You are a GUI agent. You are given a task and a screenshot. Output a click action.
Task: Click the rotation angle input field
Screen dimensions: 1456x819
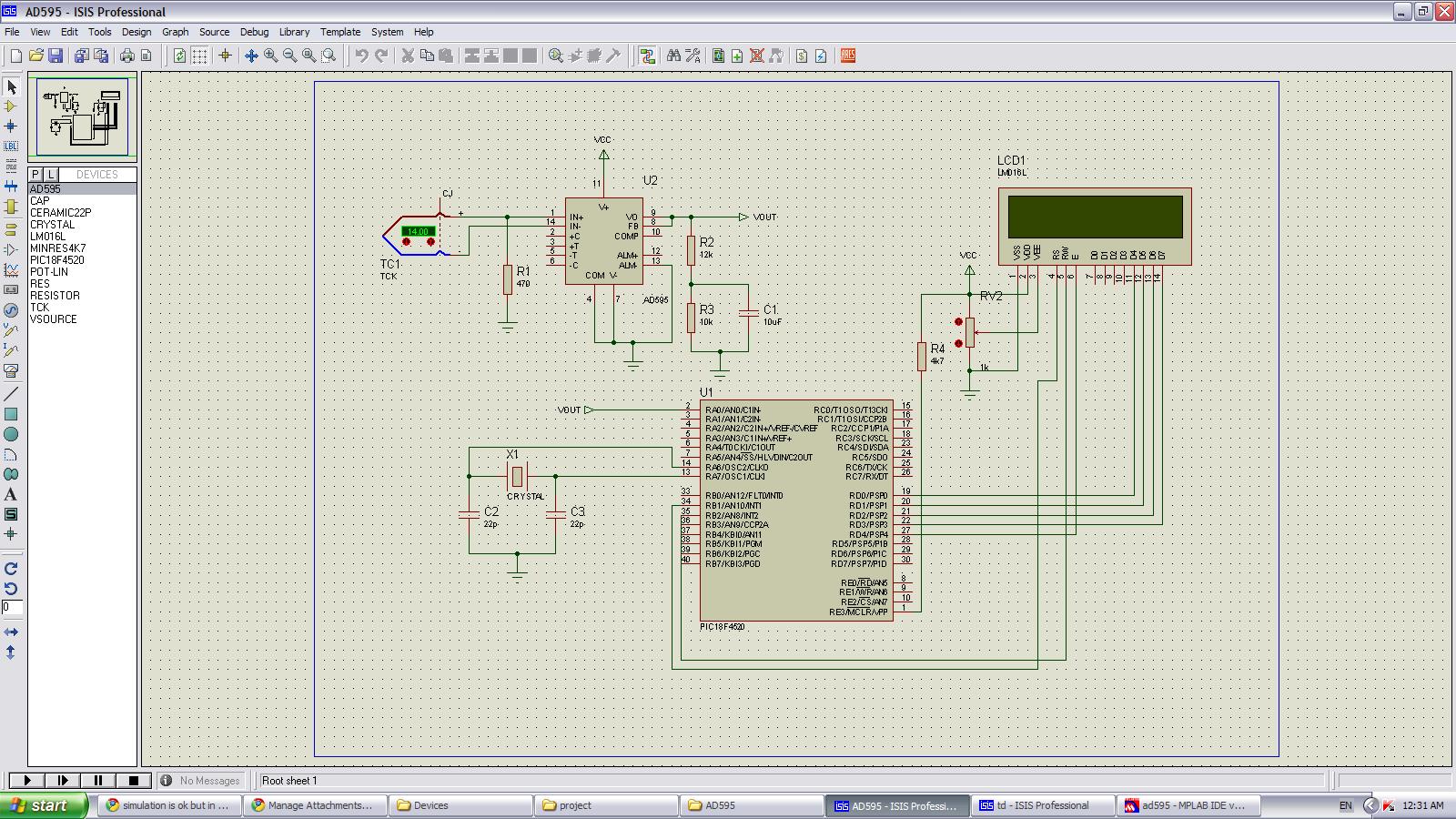pyautogui.click(x=12, y=608)
